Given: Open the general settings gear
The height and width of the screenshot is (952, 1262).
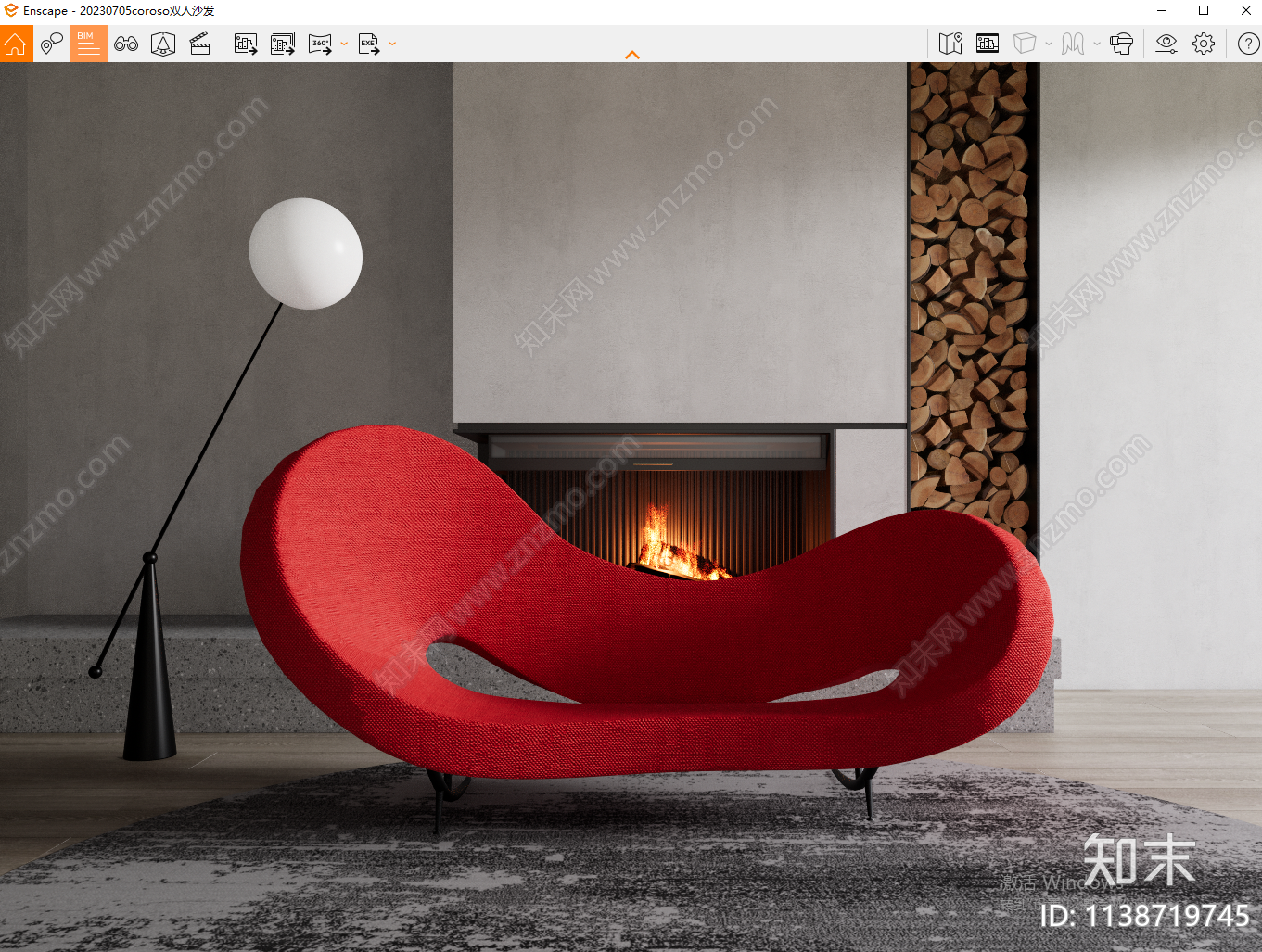Looking at the screenshot, I should 1204,44.
